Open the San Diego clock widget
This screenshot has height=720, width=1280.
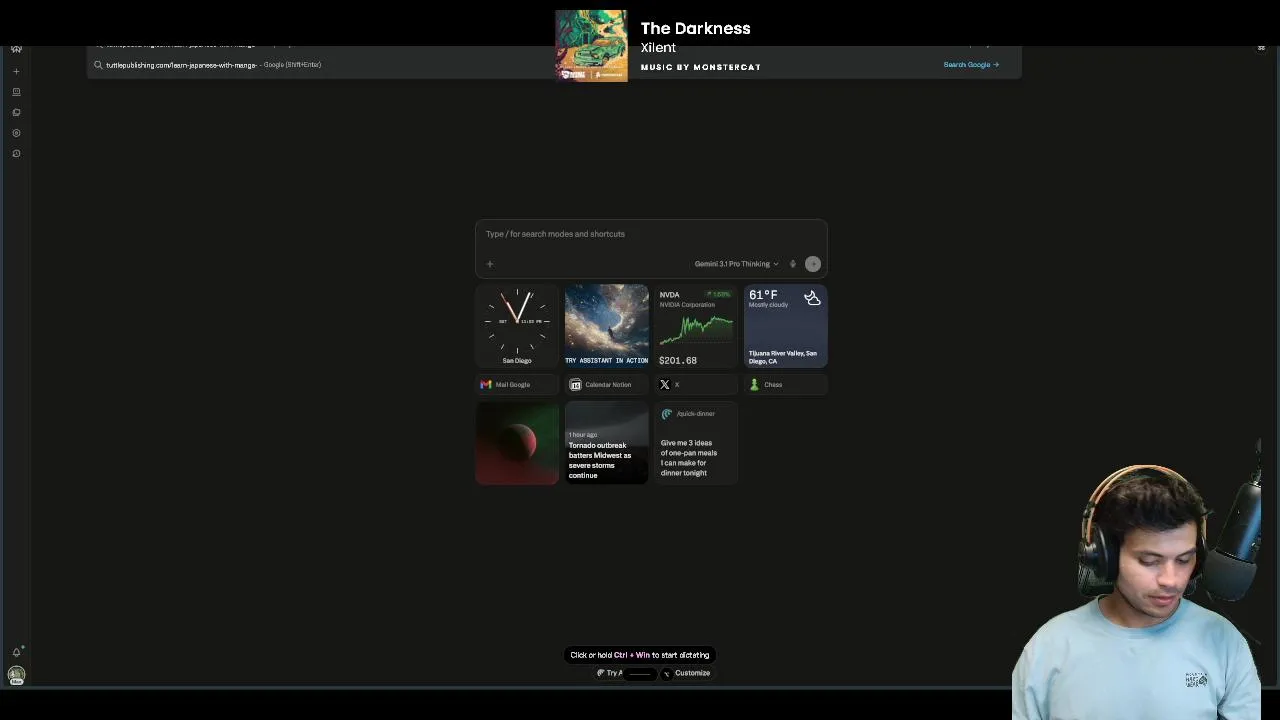tap(517, 326)
